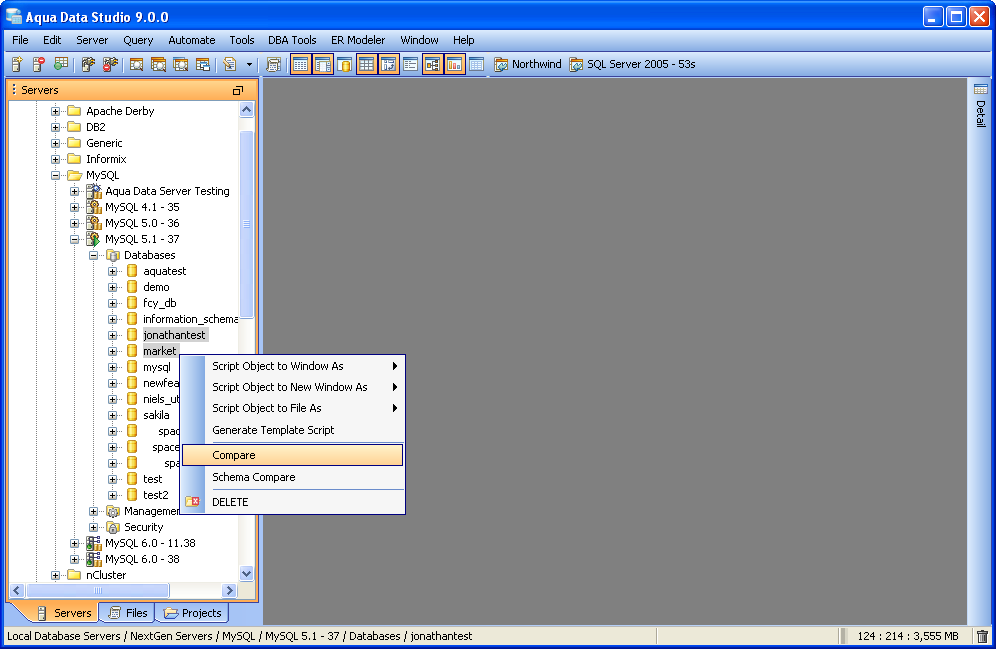Image resolution: width=996 pixels, height=649 pixels.
Task: Open the Detail side panel tab
Action: [x=981, y=105]
